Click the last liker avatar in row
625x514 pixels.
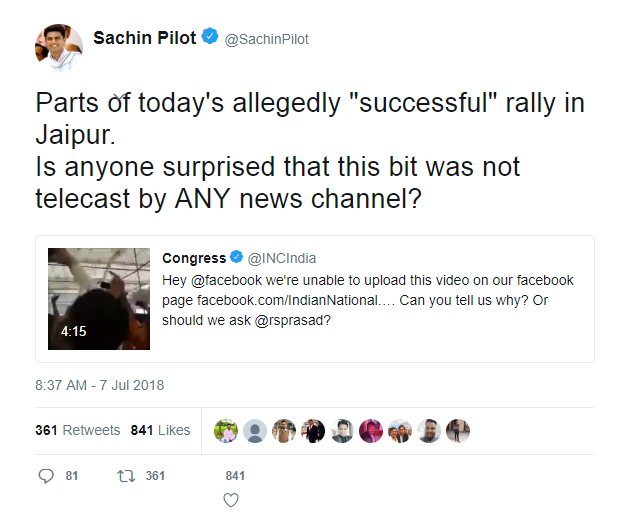coord(458,431)
